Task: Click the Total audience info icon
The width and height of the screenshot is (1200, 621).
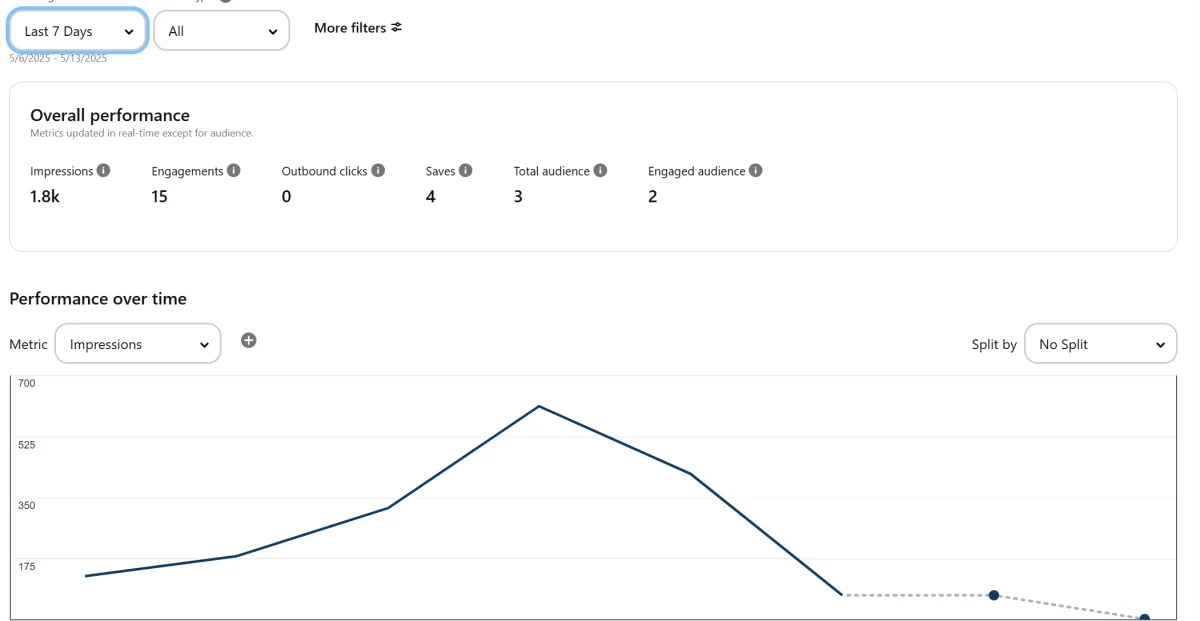Action: [x=600, y=171]
